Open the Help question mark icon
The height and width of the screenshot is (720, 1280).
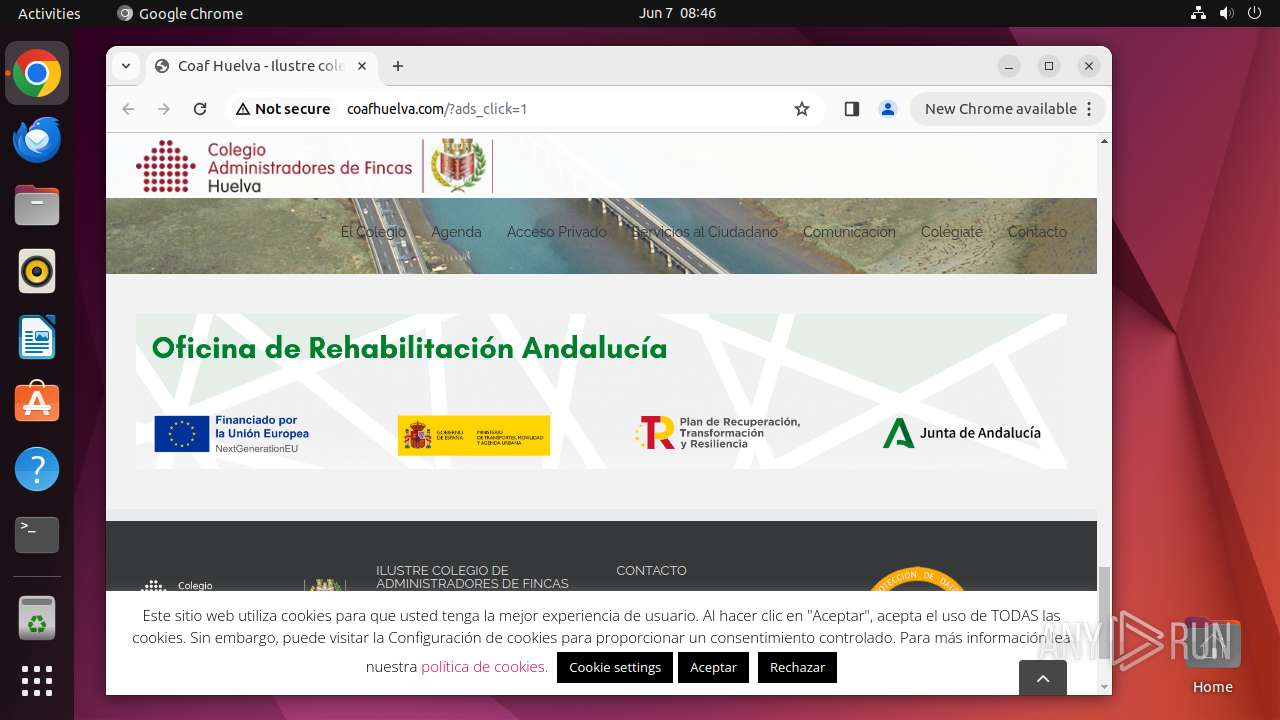coord(37,469)
